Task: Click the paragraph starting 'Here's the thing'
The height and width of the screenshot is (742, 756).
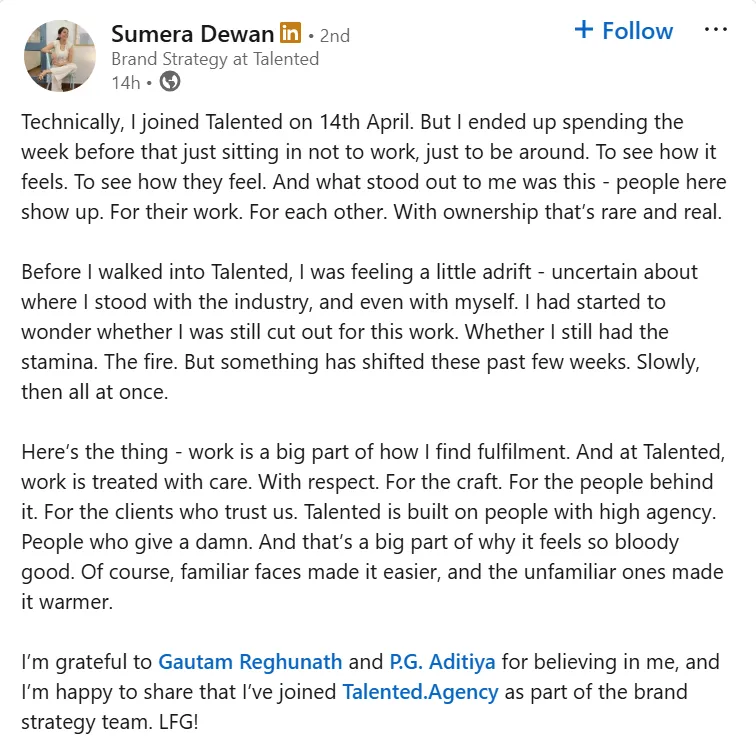Action: click(373, 527)
